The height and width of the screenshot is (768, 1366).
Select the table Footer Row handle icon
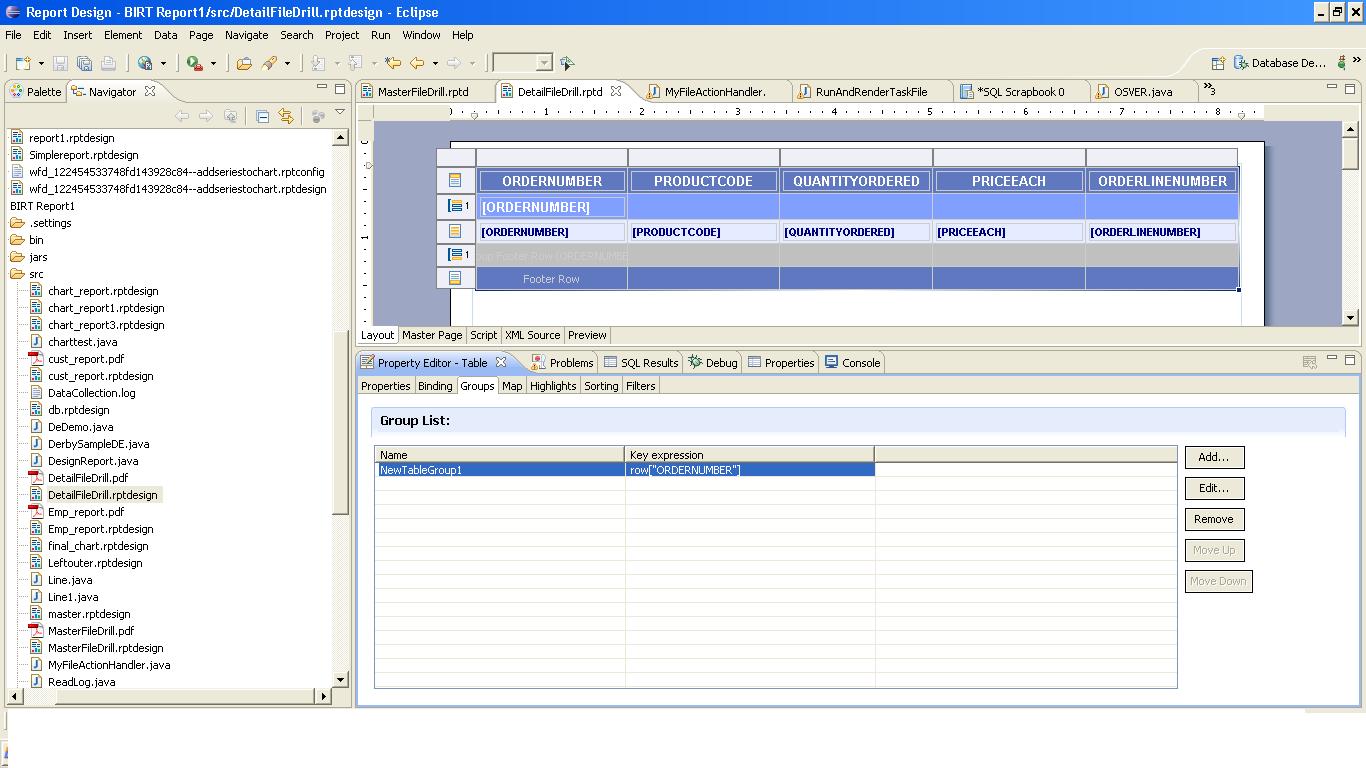pyautogui.click(x=455, y=278)
